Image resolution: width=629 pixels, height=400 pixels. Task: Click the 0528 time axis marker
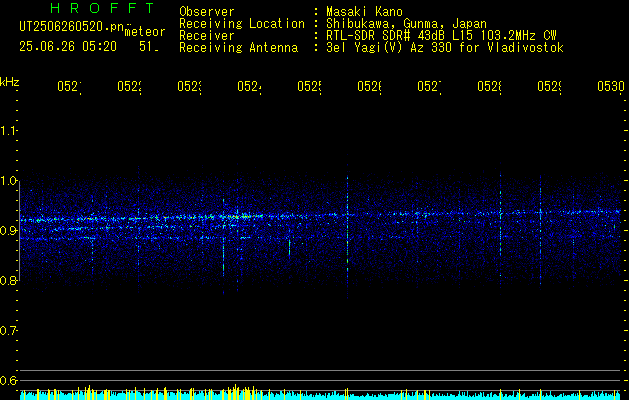point(489,86)
